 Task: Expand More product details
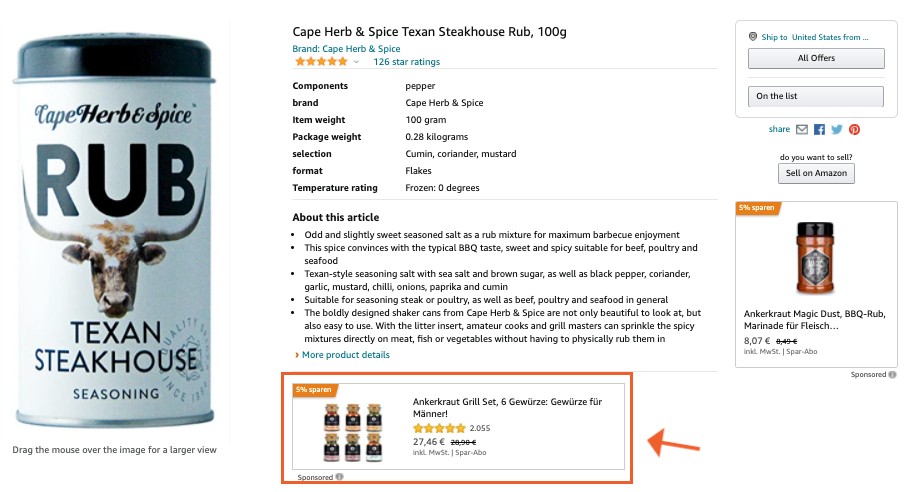click(x=346, y=355)
